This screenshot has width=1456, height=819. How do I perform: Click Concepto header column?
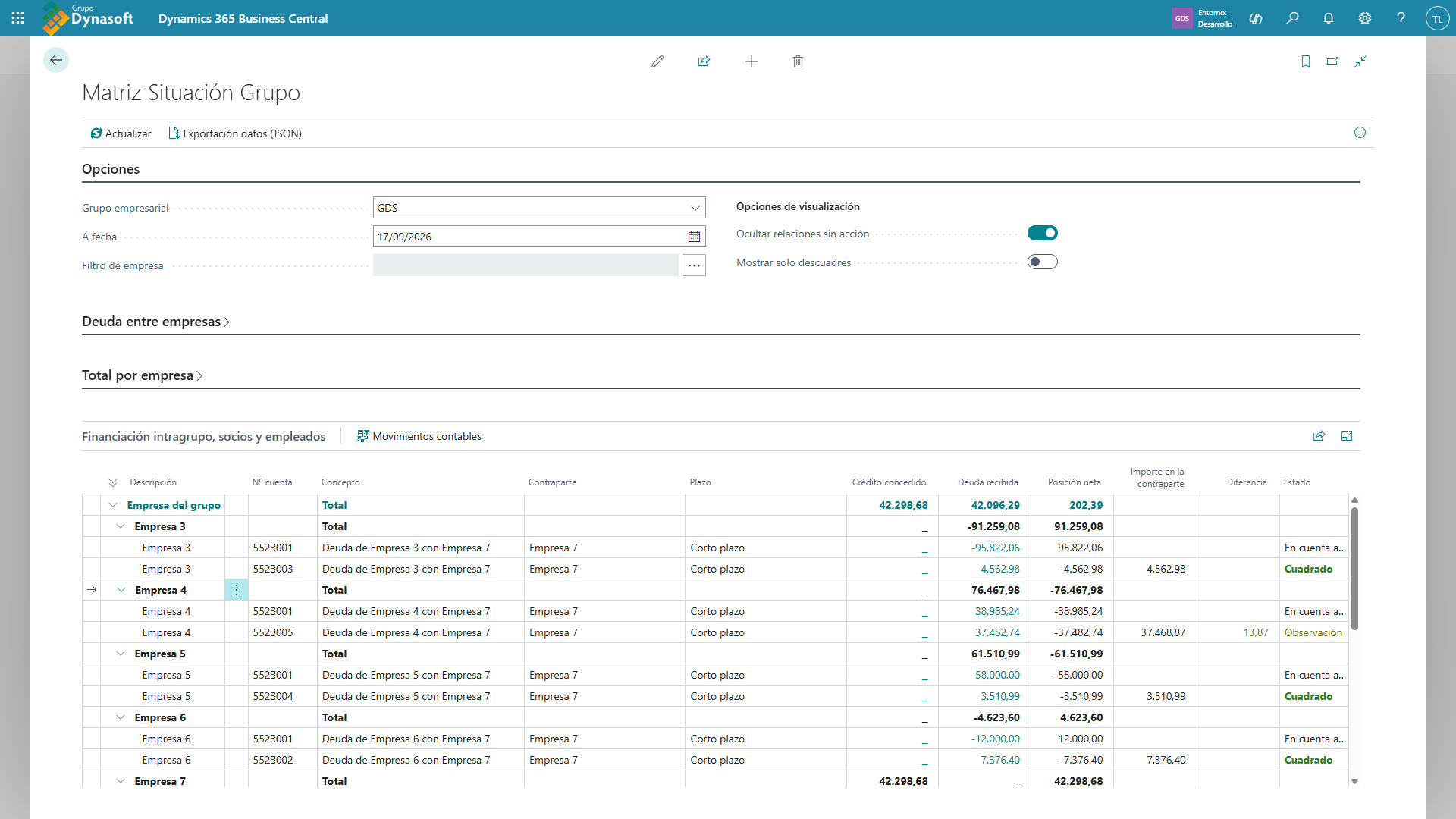(340, 482)
